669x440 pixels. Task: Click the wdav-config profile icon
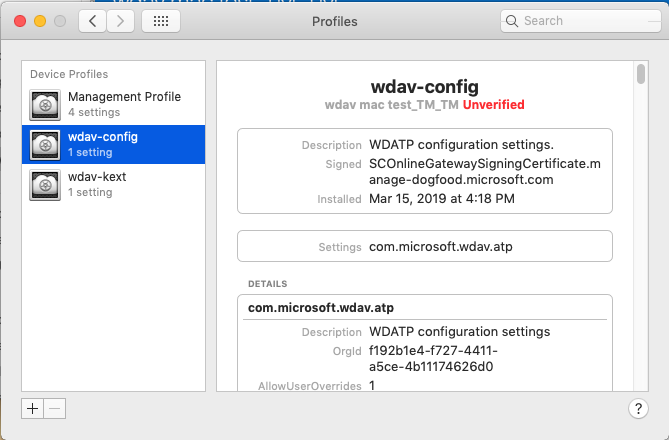point(45,145)
